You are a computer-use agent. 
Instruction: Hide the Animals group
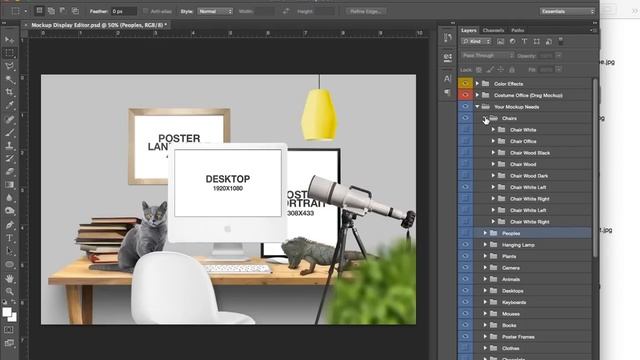(x=465, y=279)
